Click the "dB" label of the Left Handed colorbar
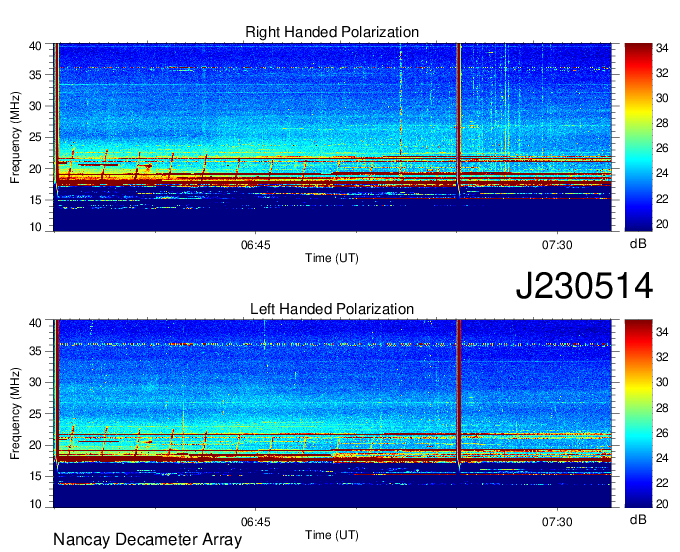680x552 pixels. (x=638, y=519)
